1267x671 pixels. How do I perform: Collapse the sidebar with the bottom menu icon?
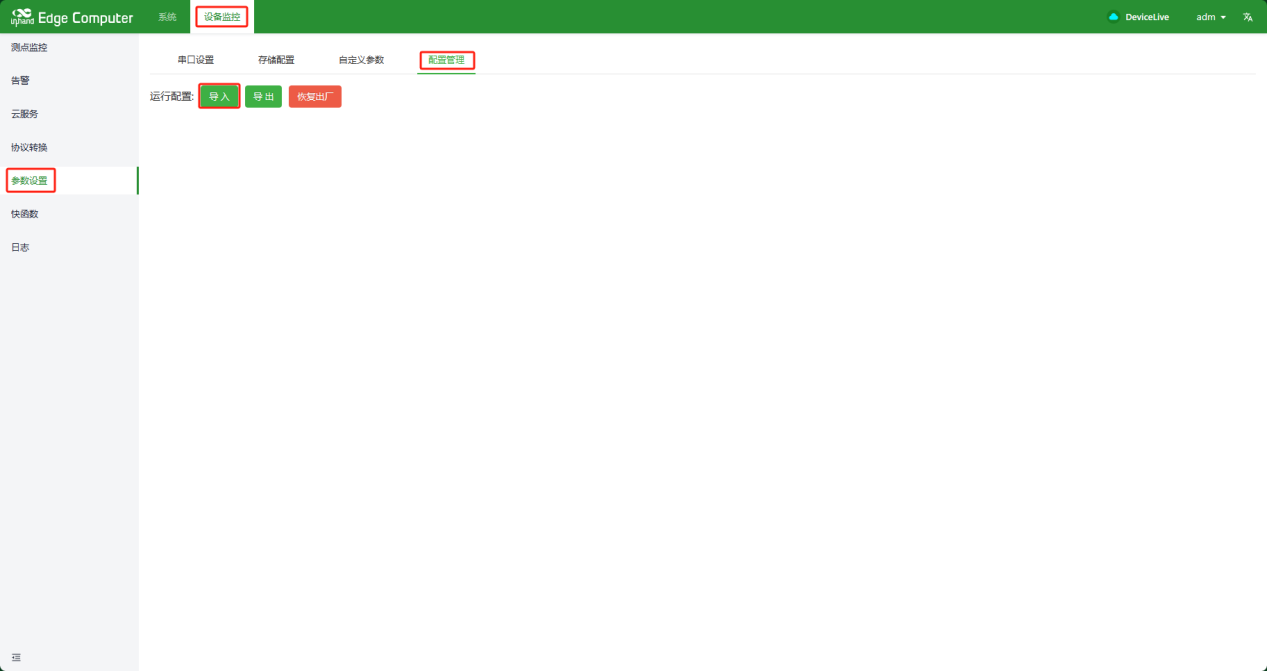(x=16, y=657)
